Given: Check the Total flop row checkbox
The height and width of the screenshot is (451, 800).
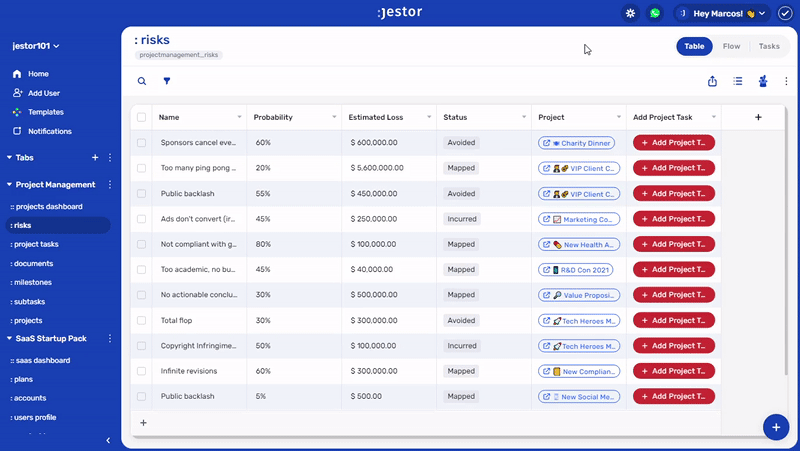Looking at the screenshot, I should click(141, 320).
